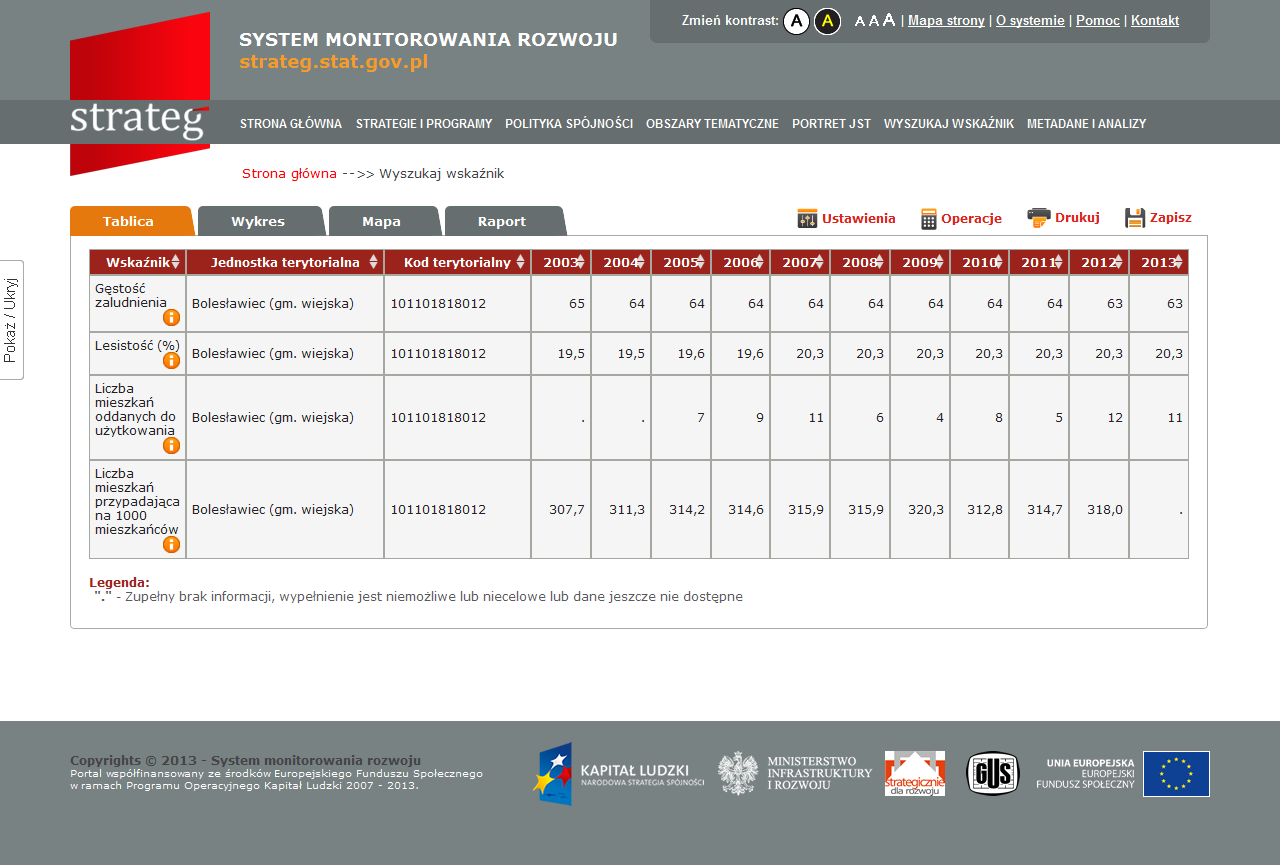Click Ministerstwo Infrastruktury i Rozwoju logo
Screen dimensions: 1280x865
(x=795, y=773)
